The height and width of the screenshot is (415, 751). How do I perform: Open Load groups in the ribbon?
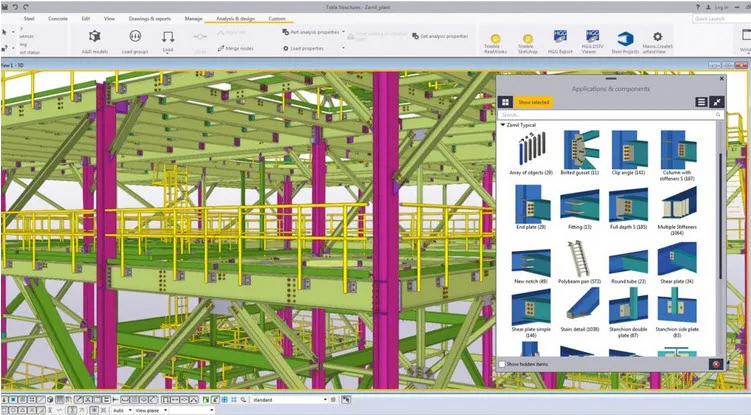(x=135, y=41)
